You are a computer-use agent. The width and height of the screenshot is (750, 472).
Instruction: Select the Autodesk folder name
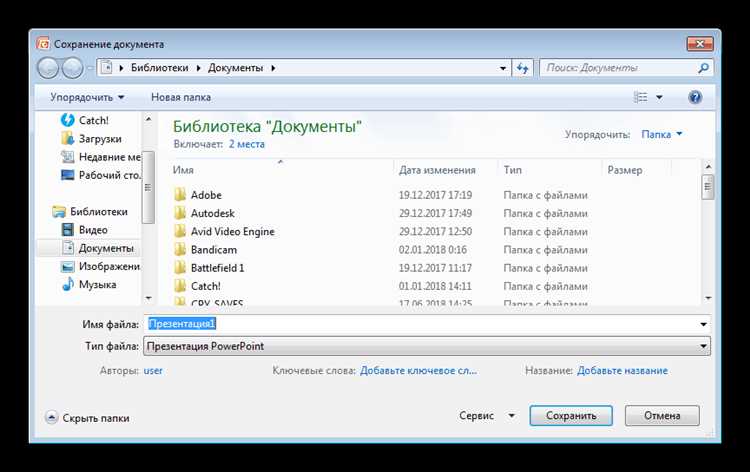click(x=212, y=213)
